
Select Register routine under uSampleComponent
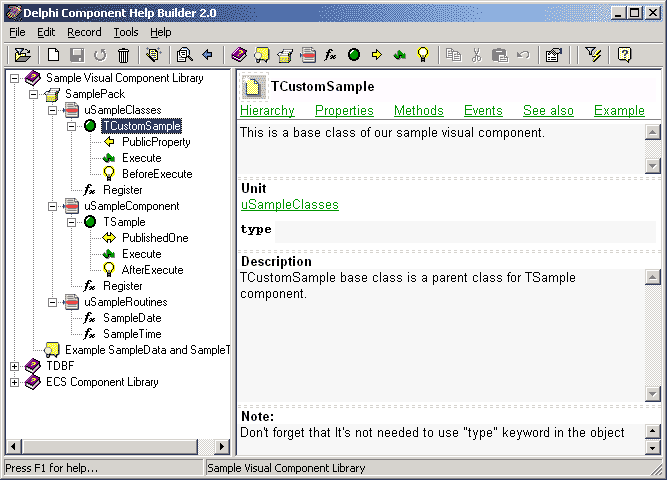pos(123,286)
